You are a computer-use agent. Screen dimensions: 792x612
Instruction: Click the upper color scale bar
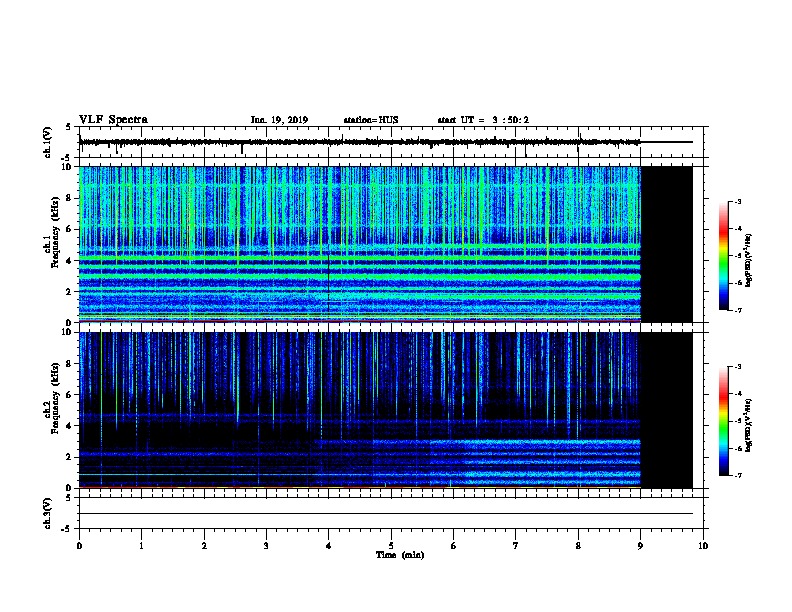tap(724, 256)
